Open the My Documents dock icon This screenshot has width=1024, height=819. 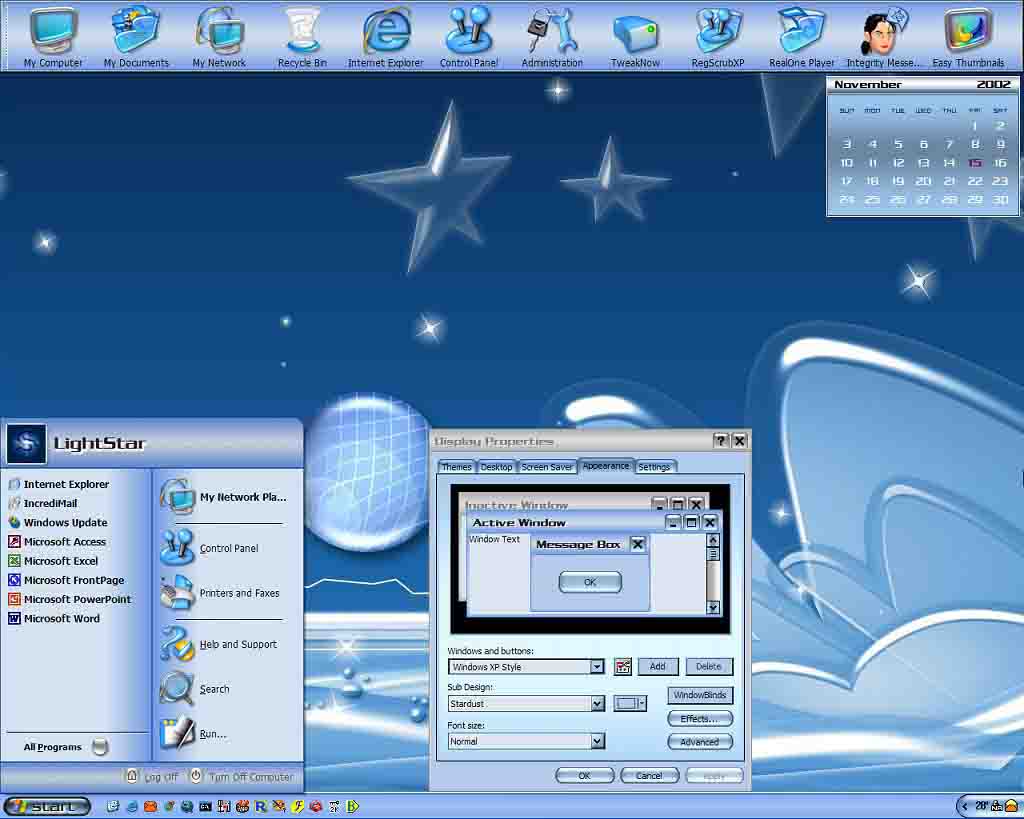pyautogui.click(x=136, y=37)
